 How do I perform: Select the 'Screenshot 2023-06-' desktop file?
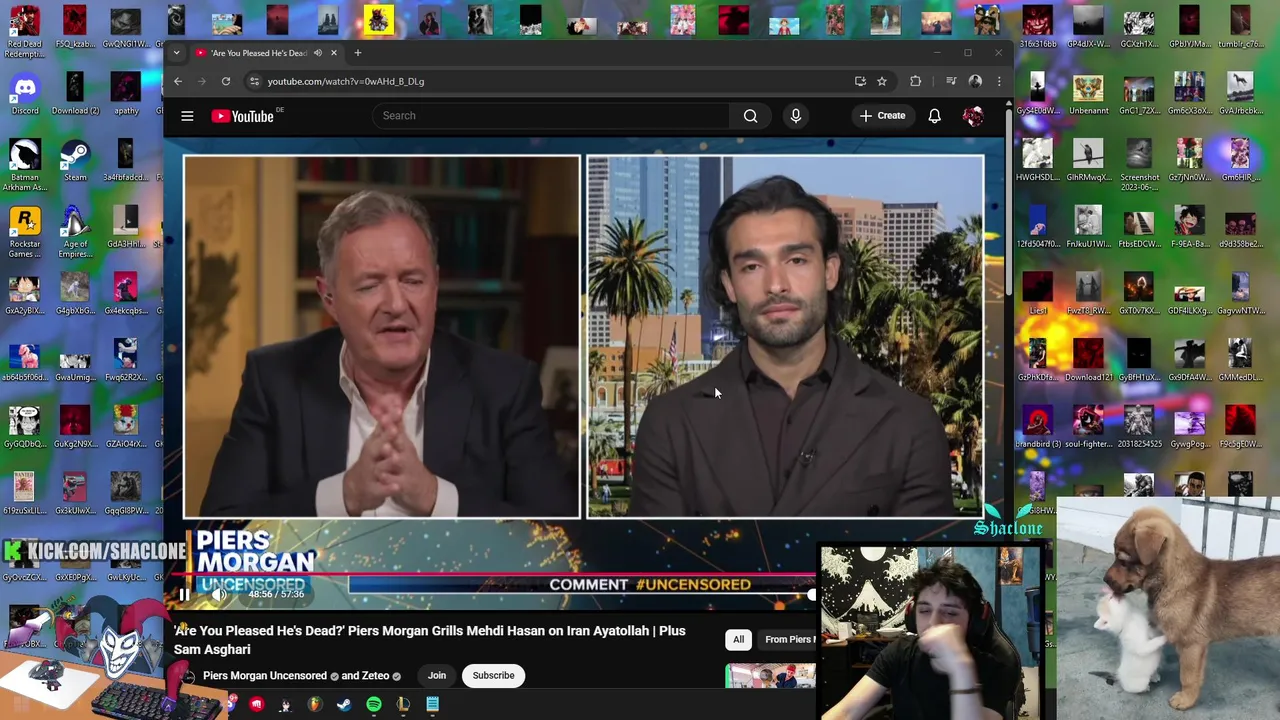[x=1139, y=164]
